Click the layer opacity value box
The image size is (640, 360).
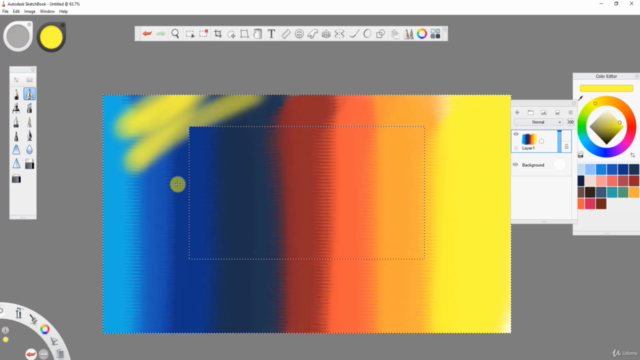click(571, 122)
